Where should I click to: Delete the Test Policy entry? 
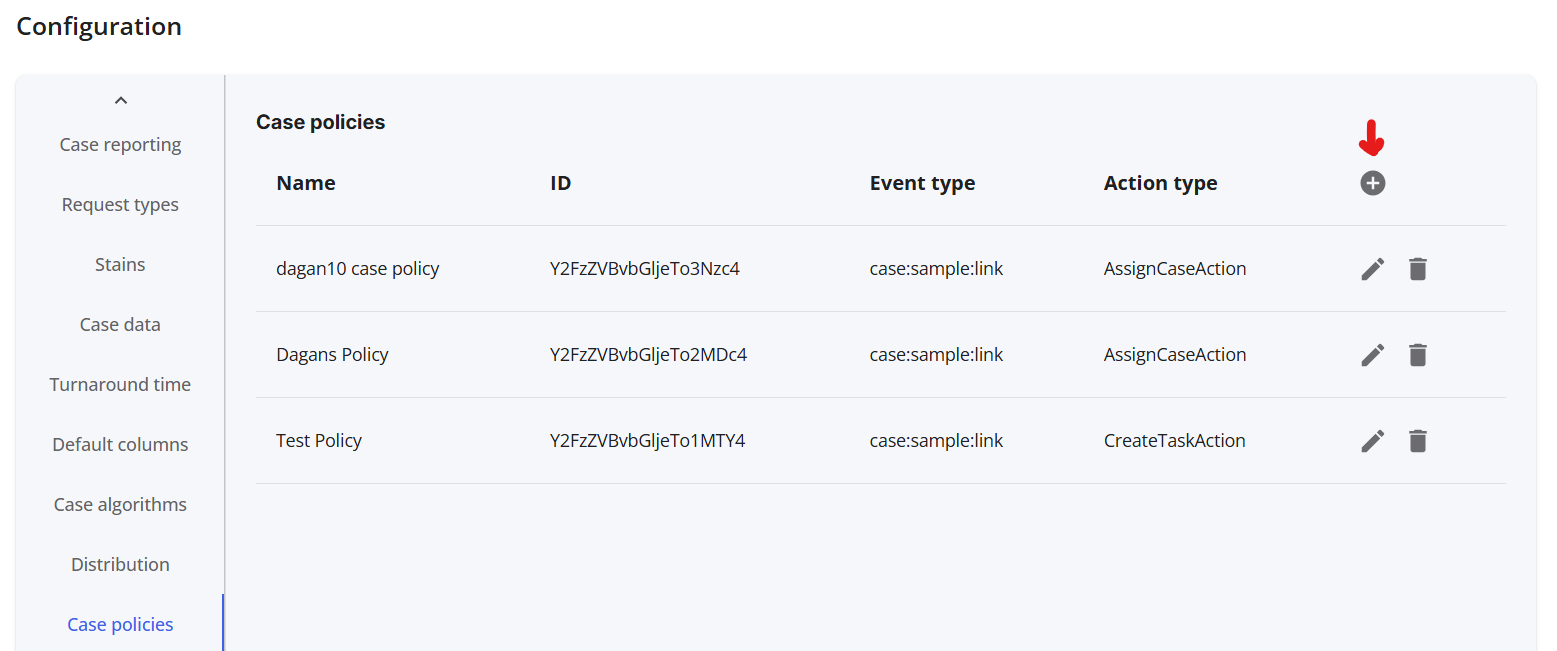(1417, 441)
